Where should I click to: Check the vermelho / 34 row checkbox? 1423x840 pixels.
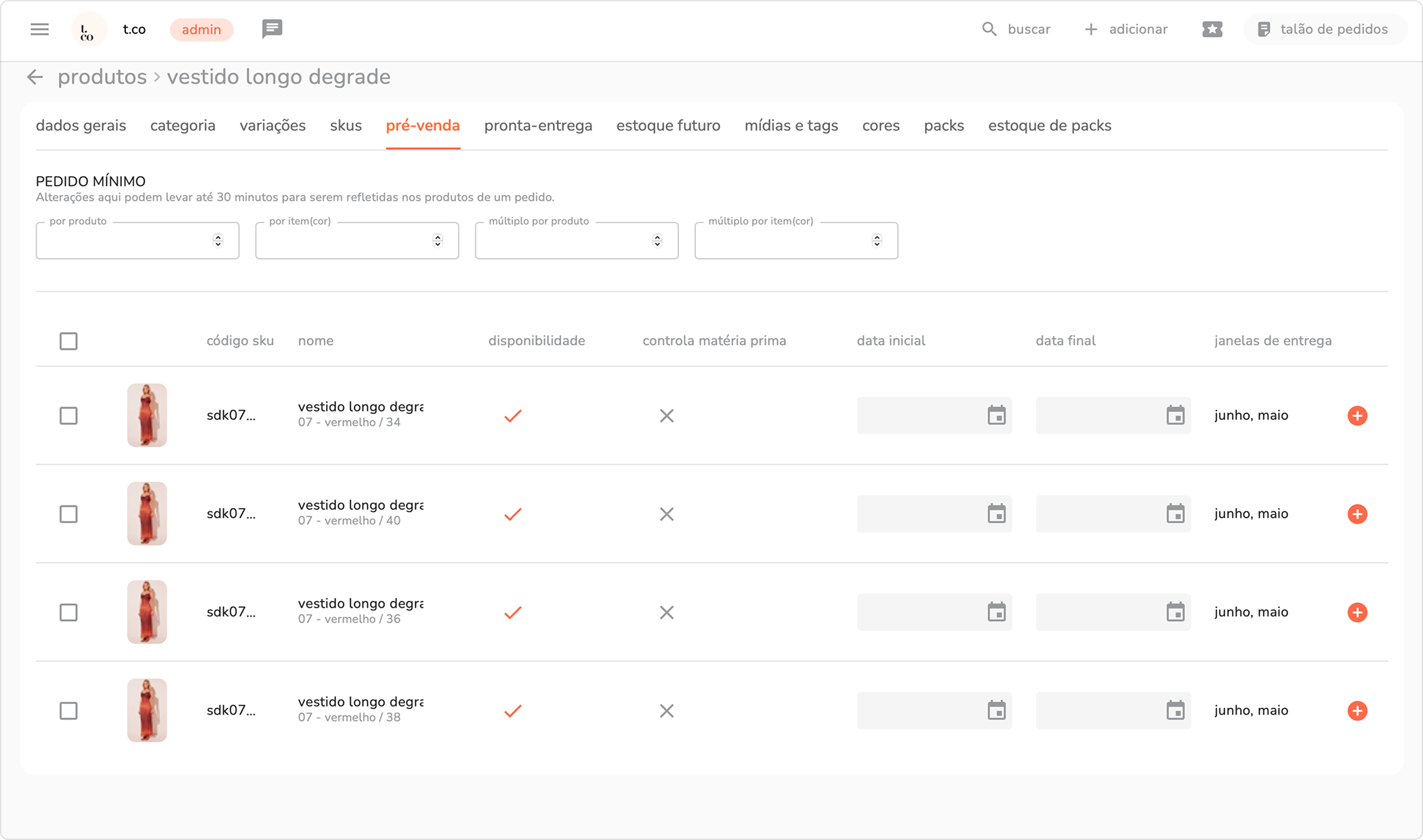pos(68,415)
